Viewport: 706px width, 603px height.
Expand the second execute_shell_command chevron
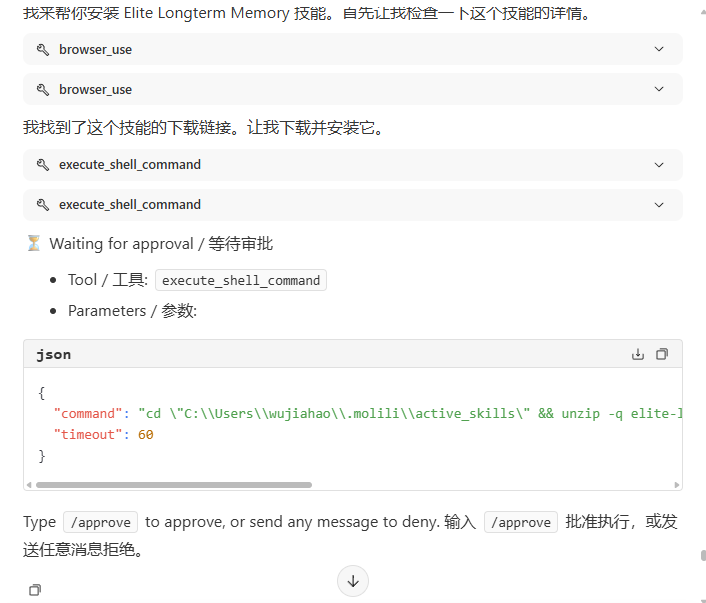coord(659,205)
